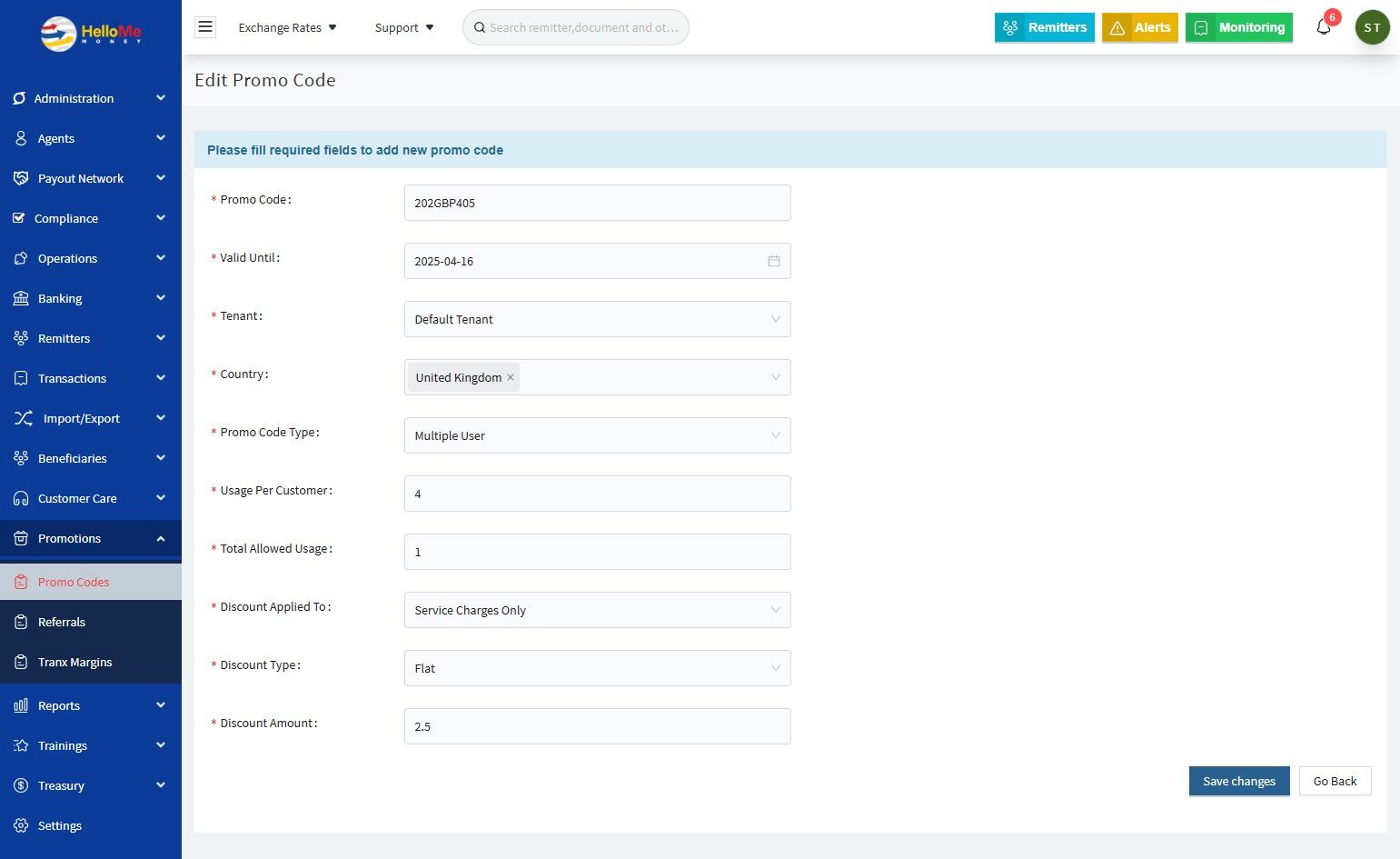Open Referrals in the sidebar

62,622
